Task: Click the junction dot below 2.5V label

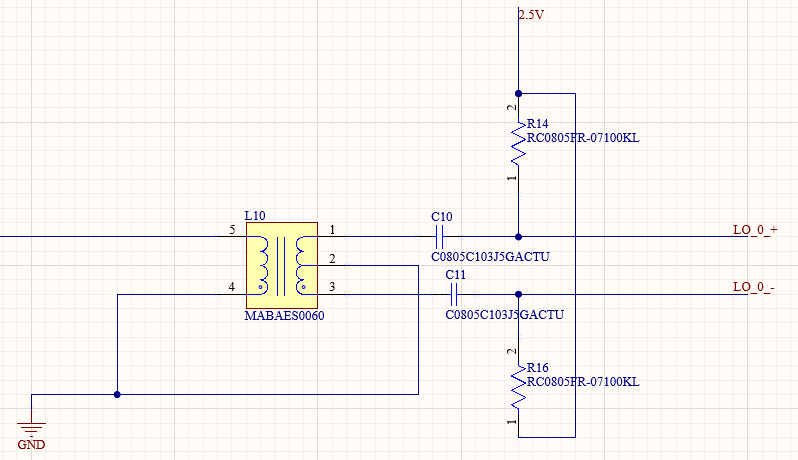Action: tap(518, 94)
